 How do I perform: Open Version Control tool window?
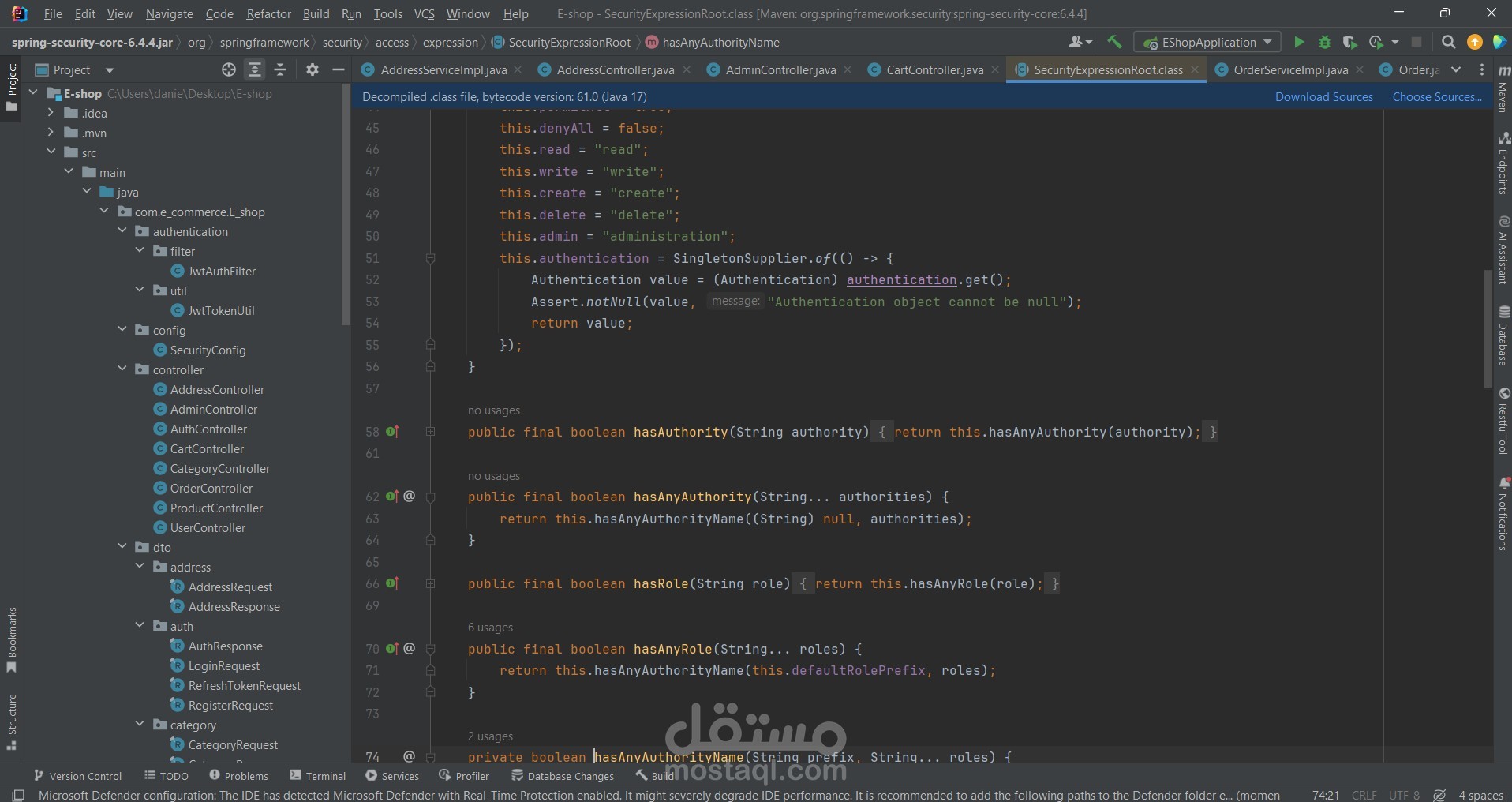tap(77, 776)
